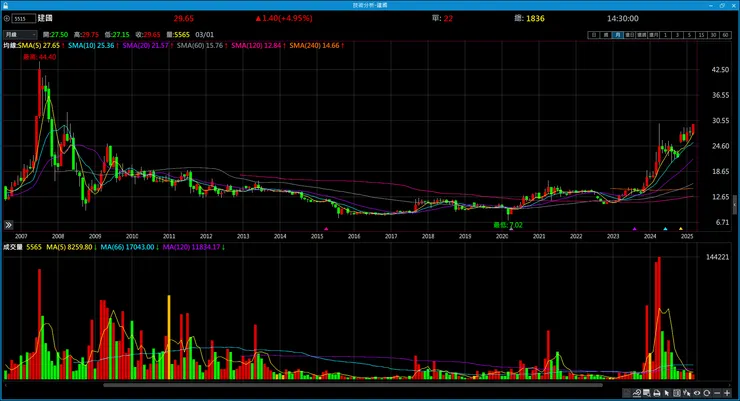Screen dimensions: 740x401
Task: Click the SMA(5) 27.65 moving average label
Action: (x=39, y=46)
